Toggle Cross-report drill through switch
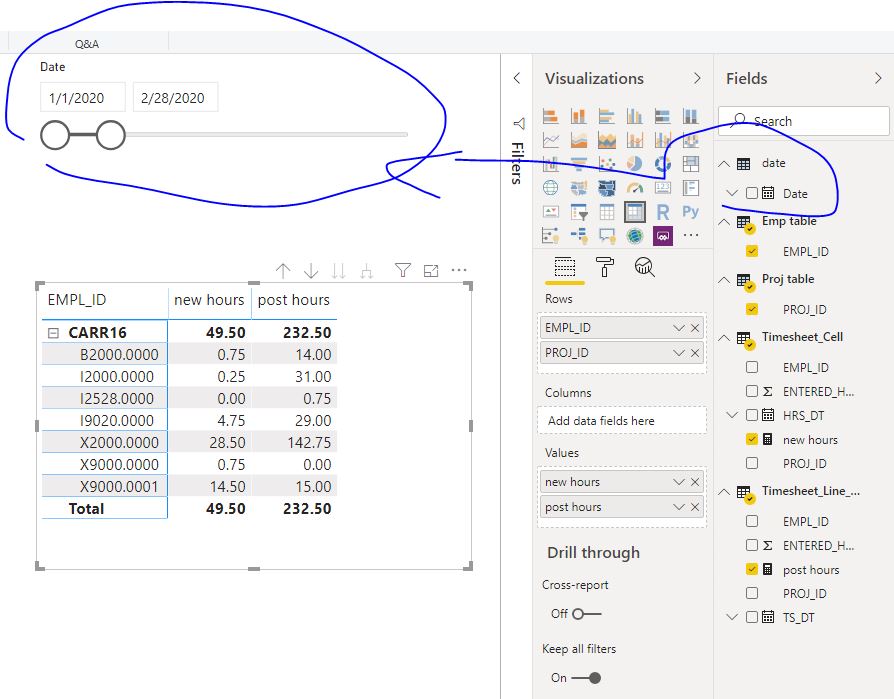This screenshot has height=699, width=894. click(x=587, y=614)
